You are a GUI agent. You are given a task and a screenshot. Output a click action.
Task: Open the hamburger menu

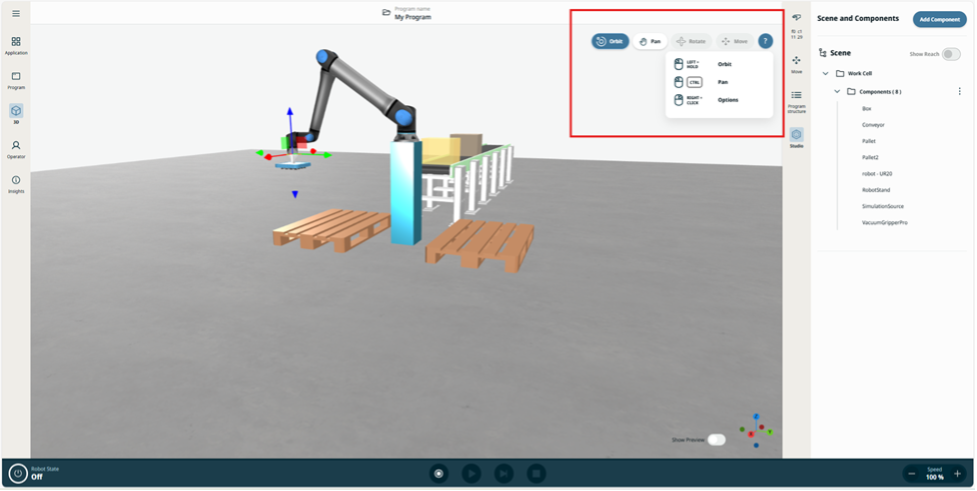click(x=16, y=13)
